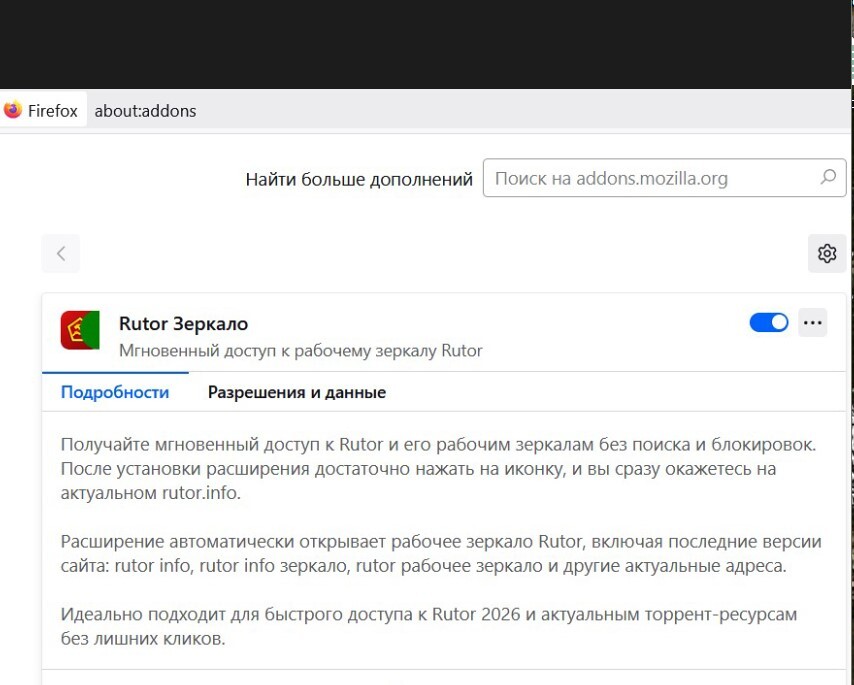Click the subtitle Мгновенный доступ к рабочему зеркалу Rutor
Viewport: 854px width, 685px height.
[x=301, y=351]
